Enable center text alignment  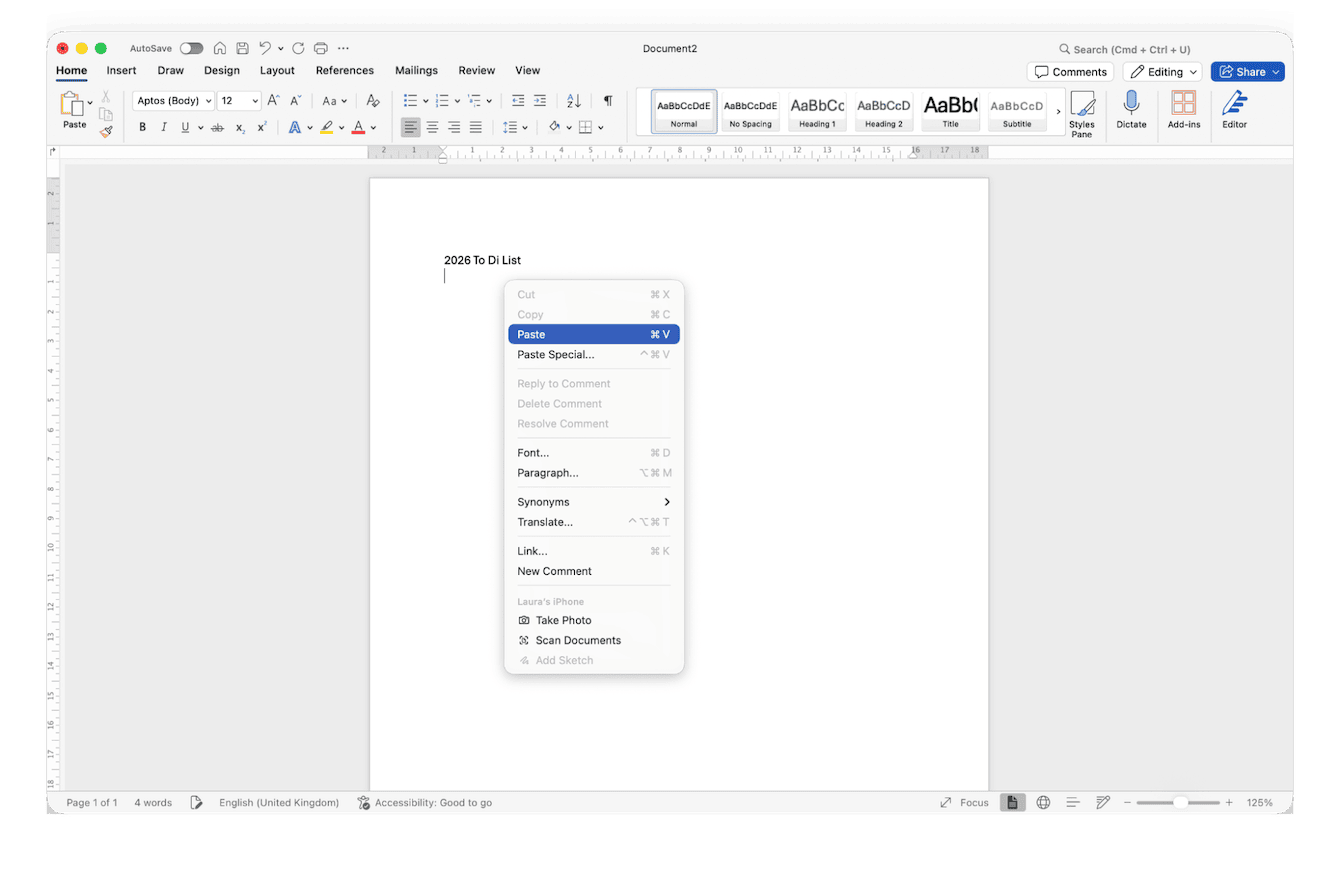click(432, 127)
